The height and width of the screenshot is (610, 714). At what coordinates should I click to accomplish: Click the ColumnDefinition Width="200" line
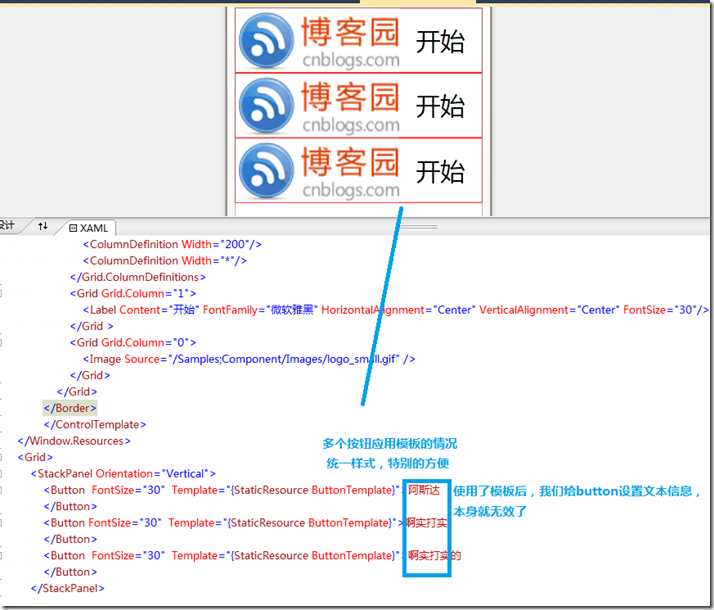pyautogui.click(x=172, y=244)
